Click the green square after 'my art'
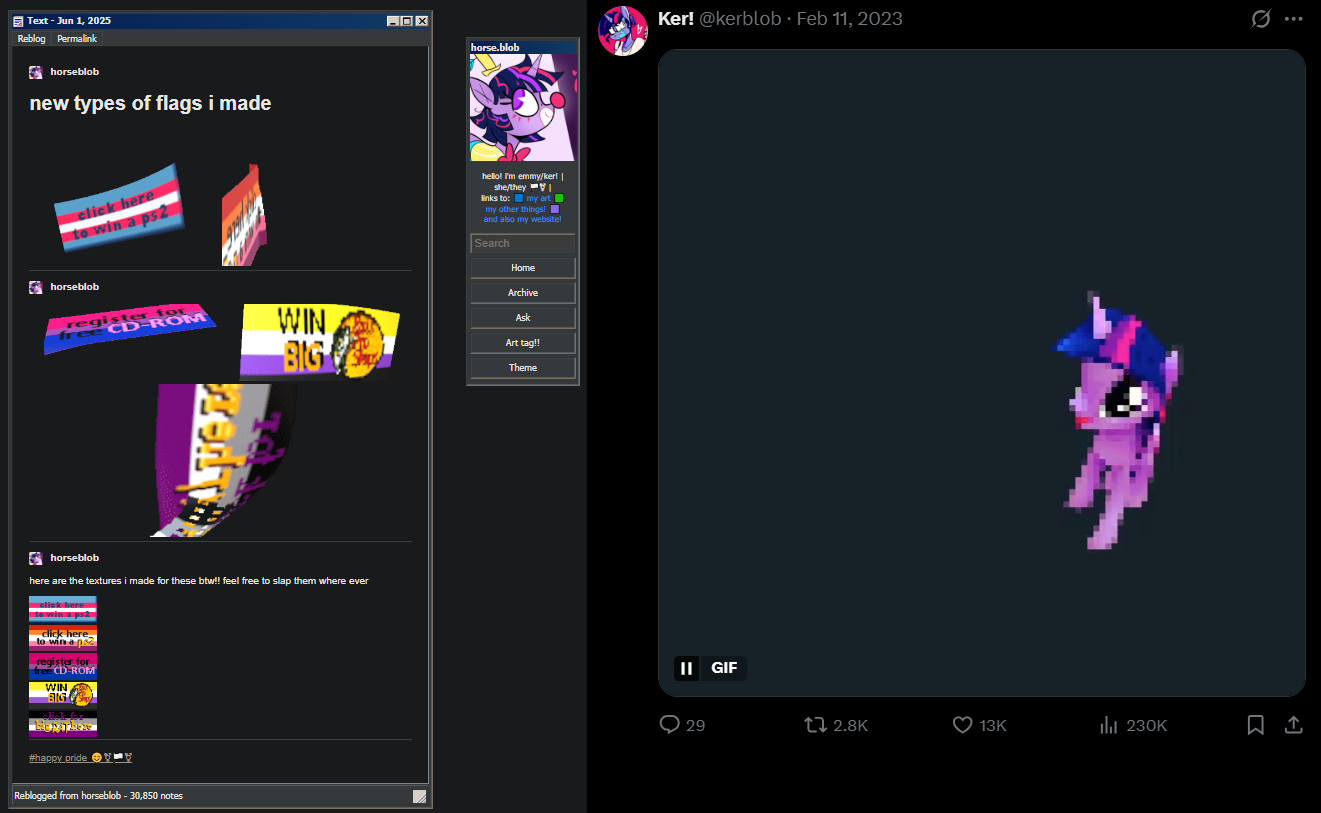The width and height of the screenshot is (1321, 813). coord(560,198)
